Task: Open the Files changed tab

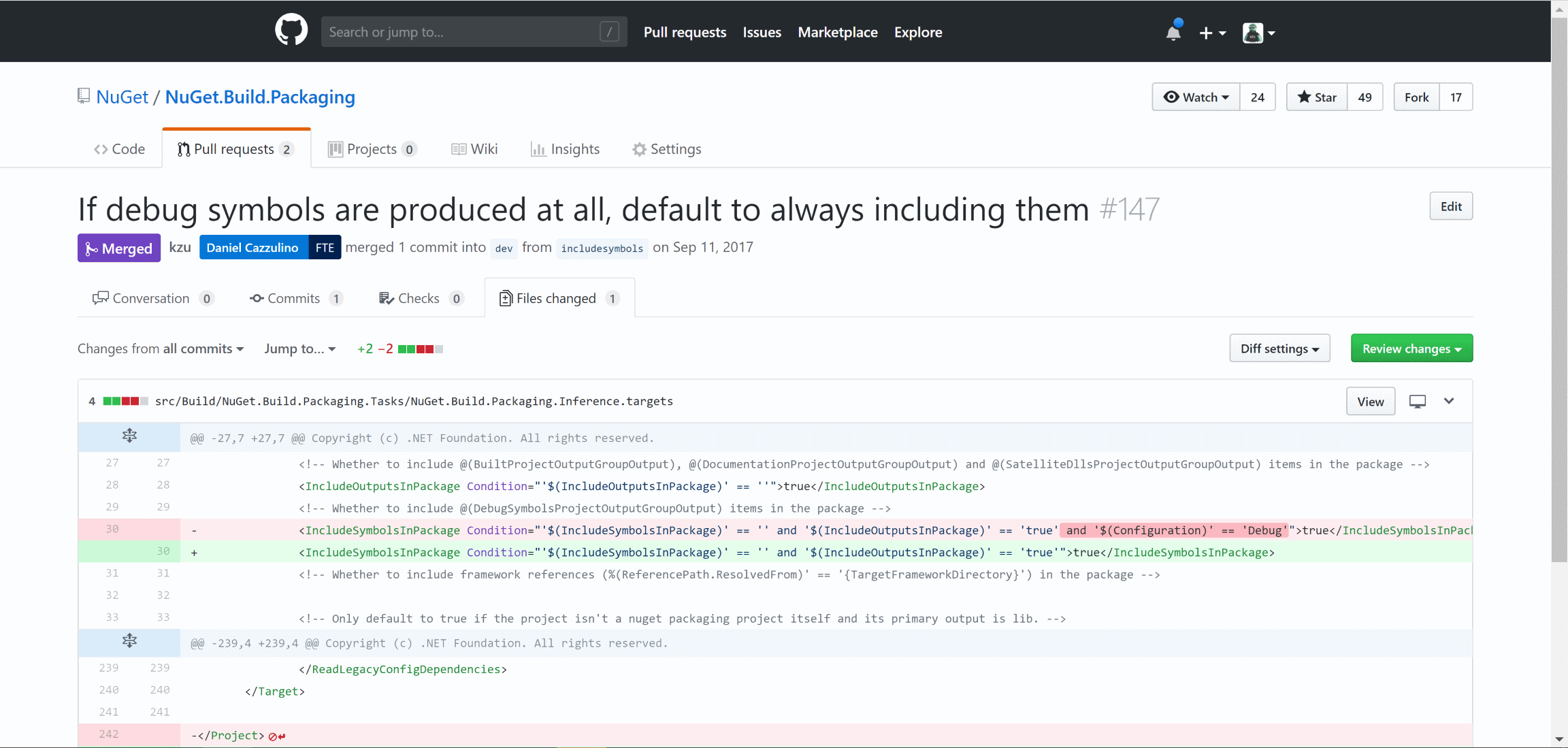Action: [x=559, y=298]
